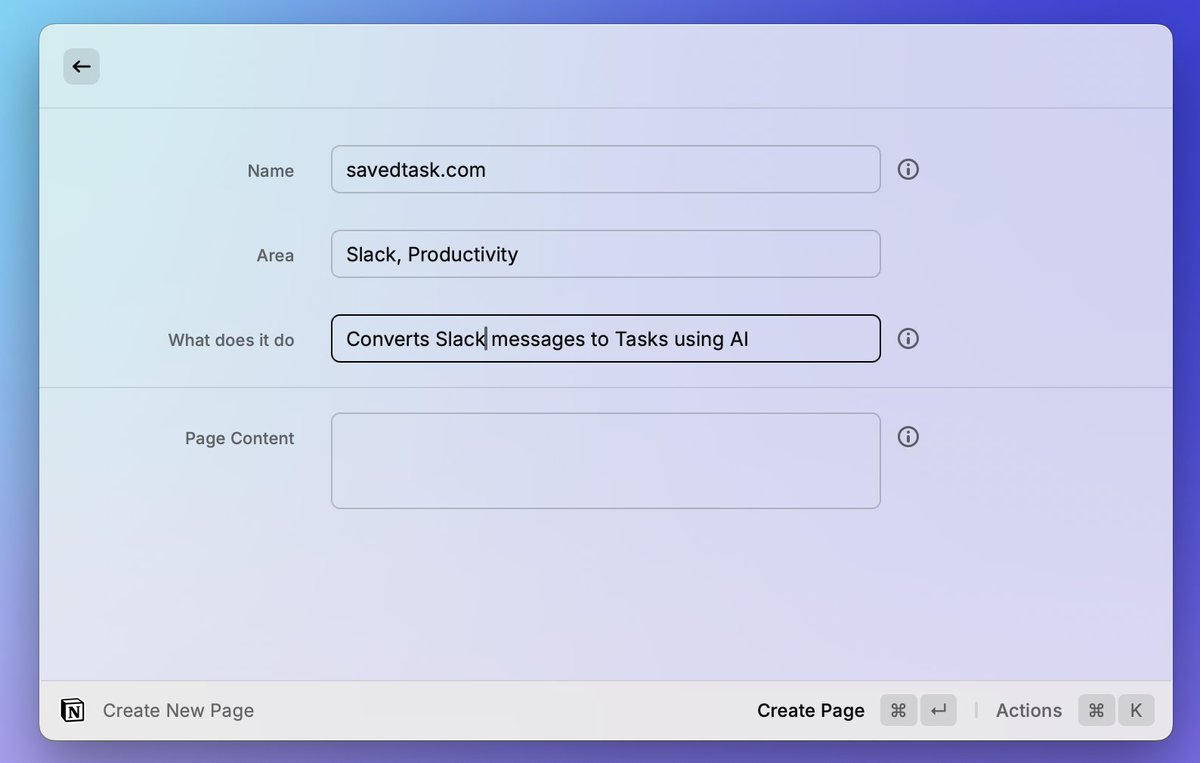
Task: Click the Page Content label
Action: [240, 438]
